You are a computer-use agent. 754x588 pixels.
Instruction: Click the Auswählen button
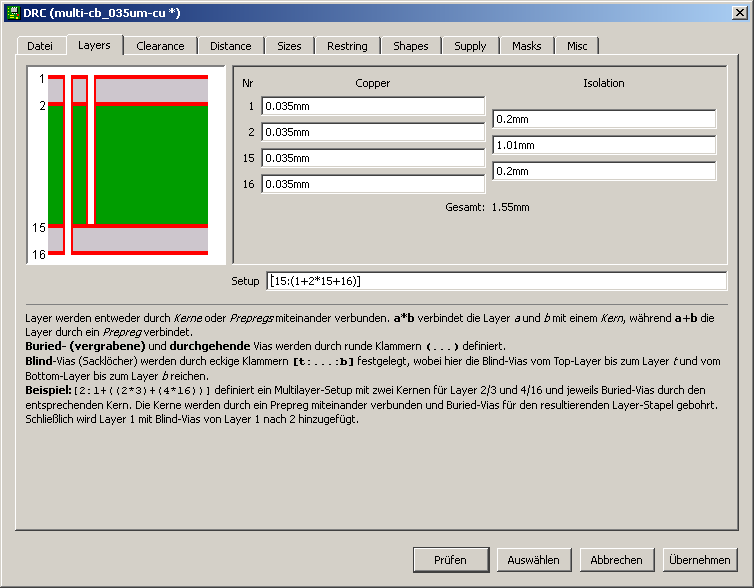click(534, 560)
